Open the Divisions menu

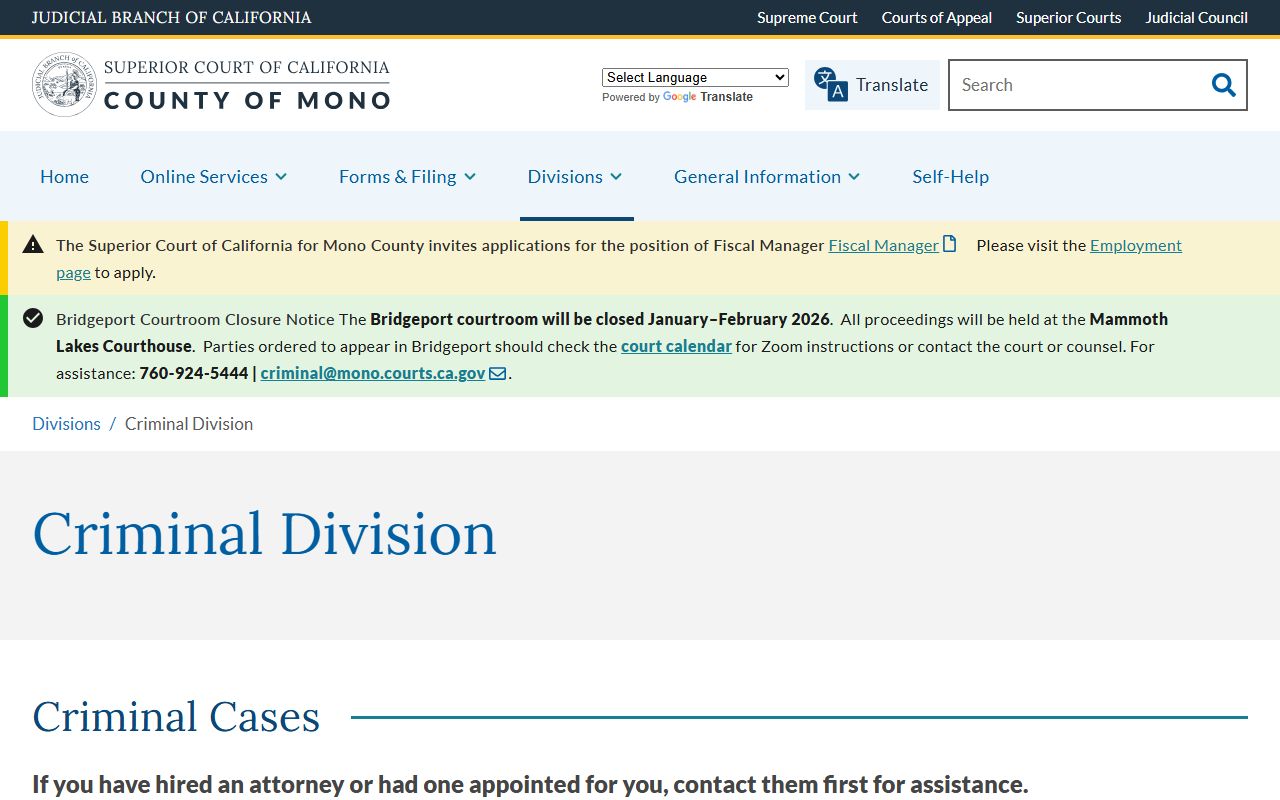click(575, 176)
